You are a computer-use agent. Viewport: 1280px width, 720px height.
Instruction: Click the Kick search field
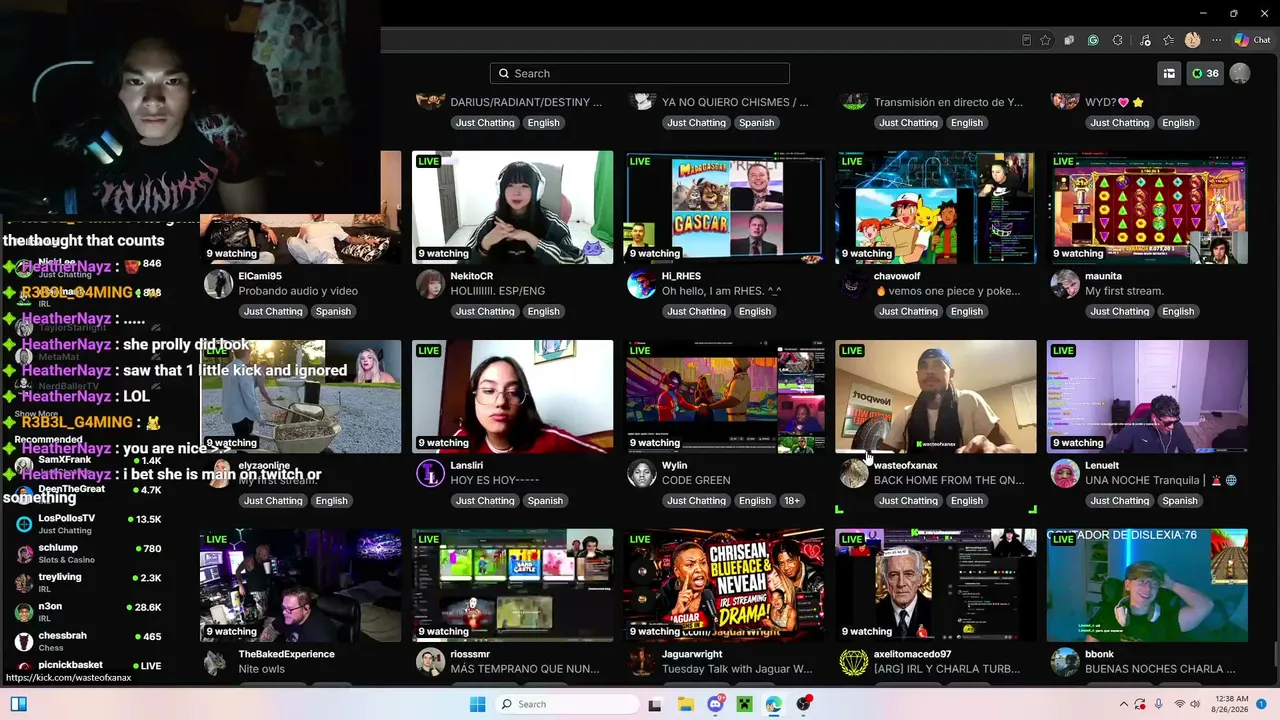click(640, 73)
